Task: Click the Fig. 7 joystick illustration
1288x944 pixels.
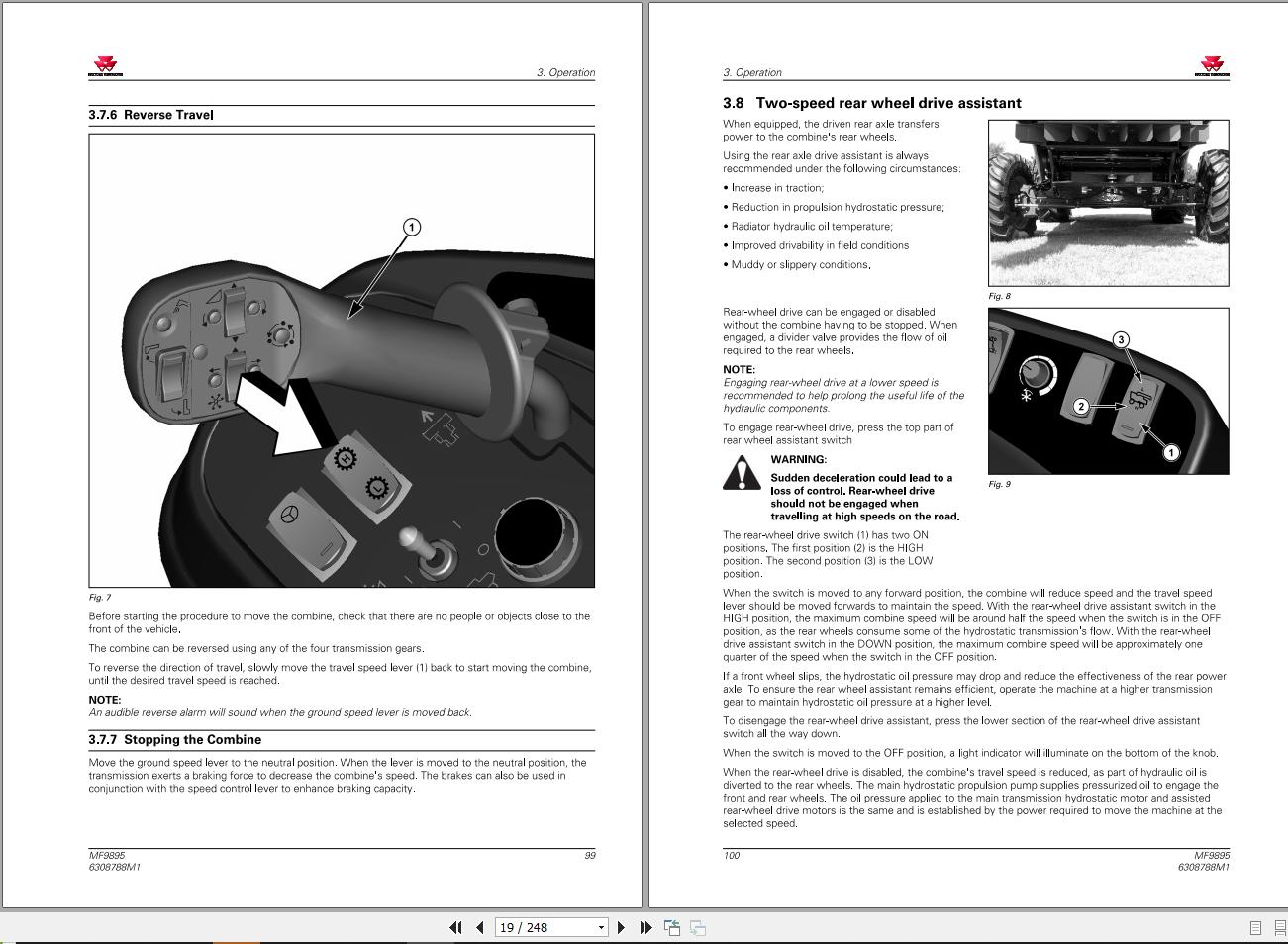Action: [x=342, y=360]
